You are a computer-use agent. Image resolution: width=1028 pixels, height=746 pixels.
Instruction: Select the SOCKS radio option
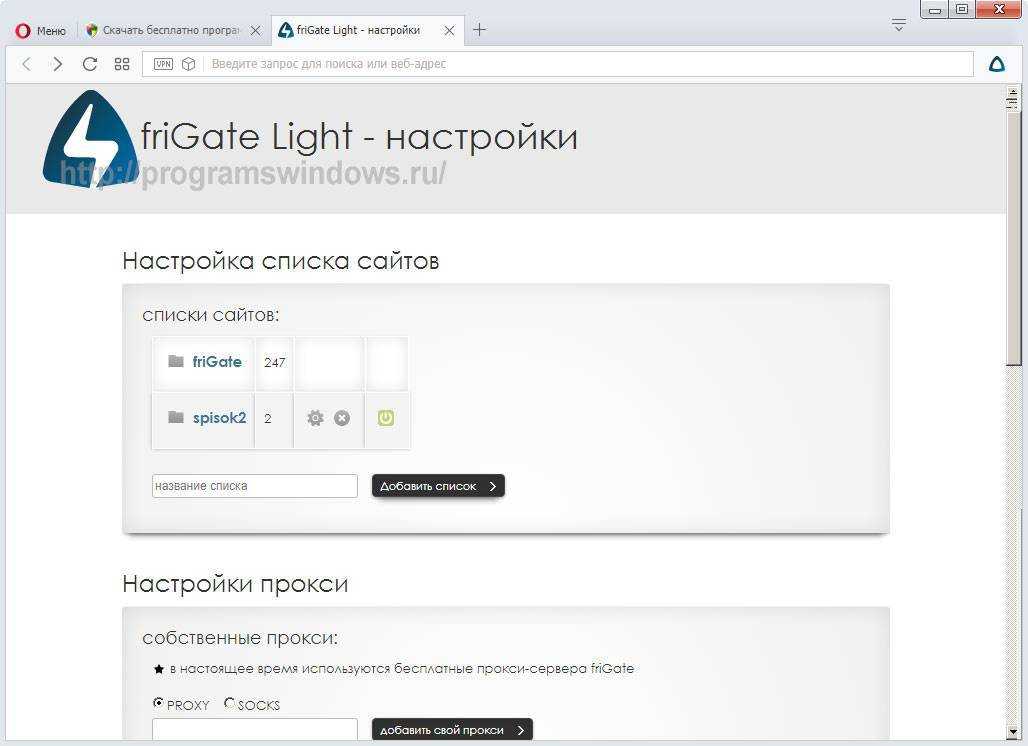pyautogui.click(x=229, y=703)
